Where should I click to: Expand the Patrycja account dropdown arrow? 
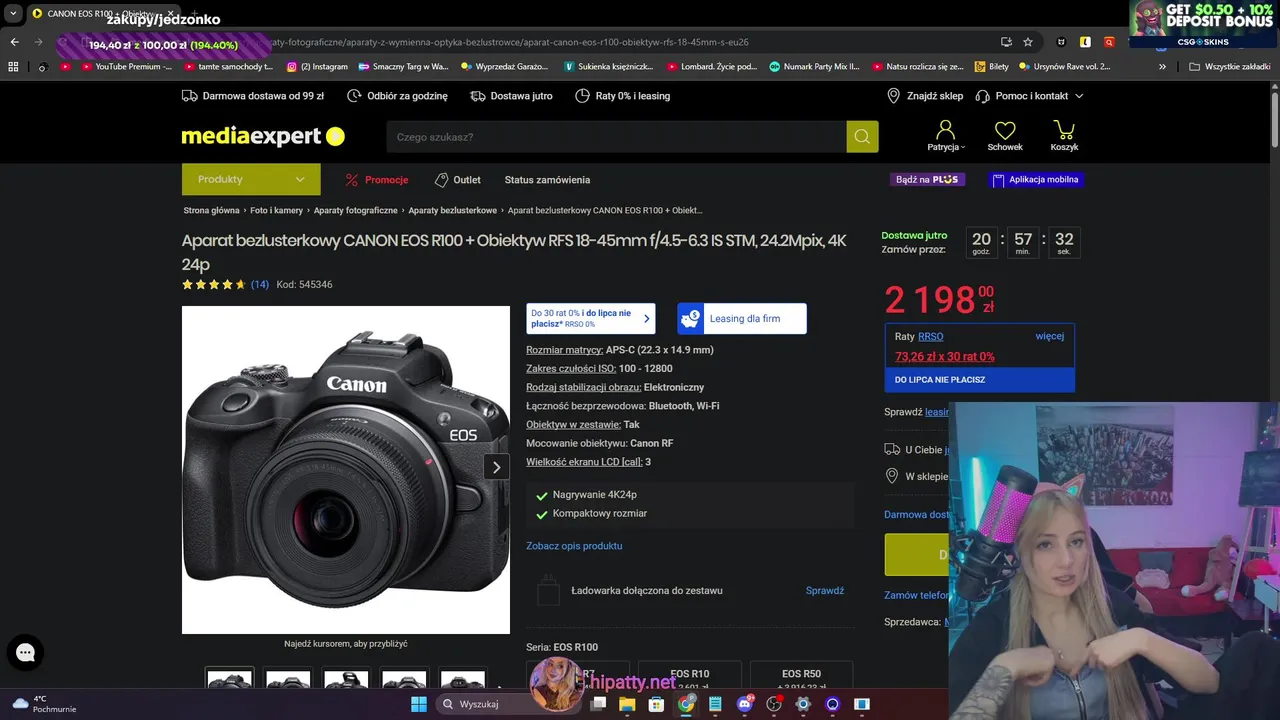[963, 148]
